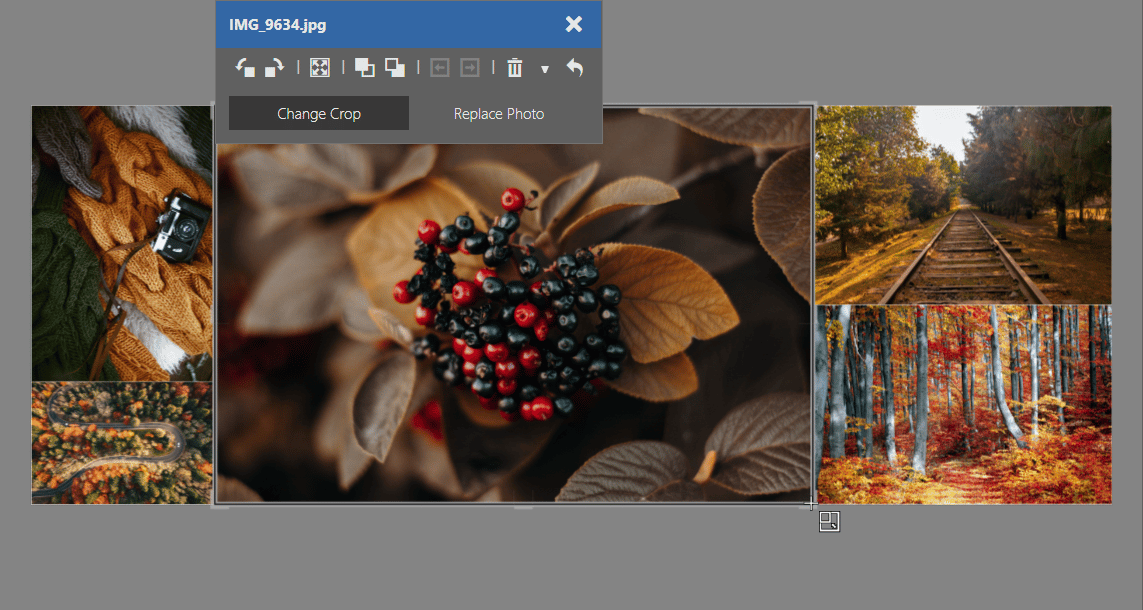Switch to Change Crop mode
1143x610 pixels.
click(318, 113)
